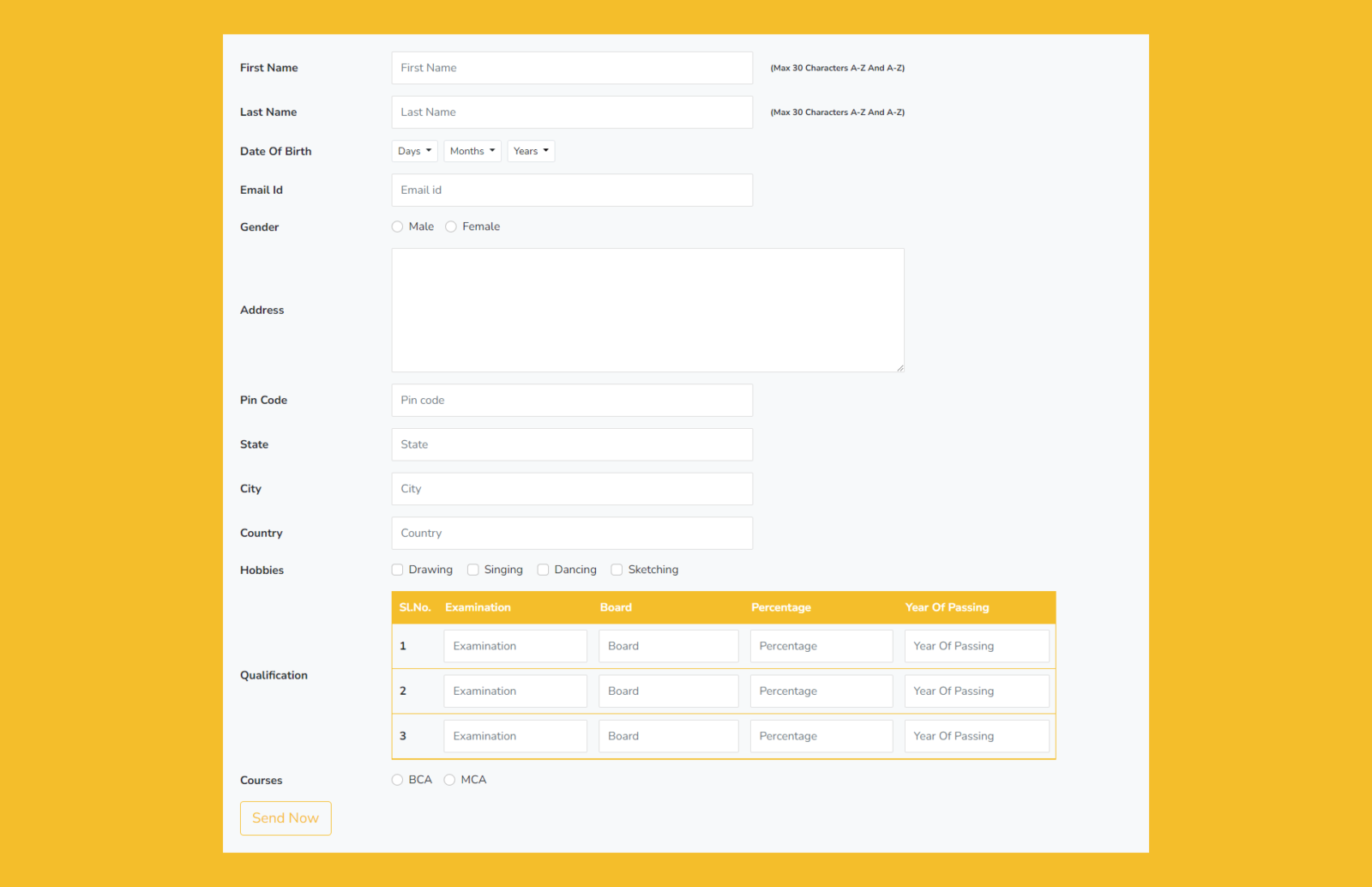Click the character limit hint beside First Name
The width and height of the screenshot is (1372, 887).
pyautogui.click(x=838, y=68)
